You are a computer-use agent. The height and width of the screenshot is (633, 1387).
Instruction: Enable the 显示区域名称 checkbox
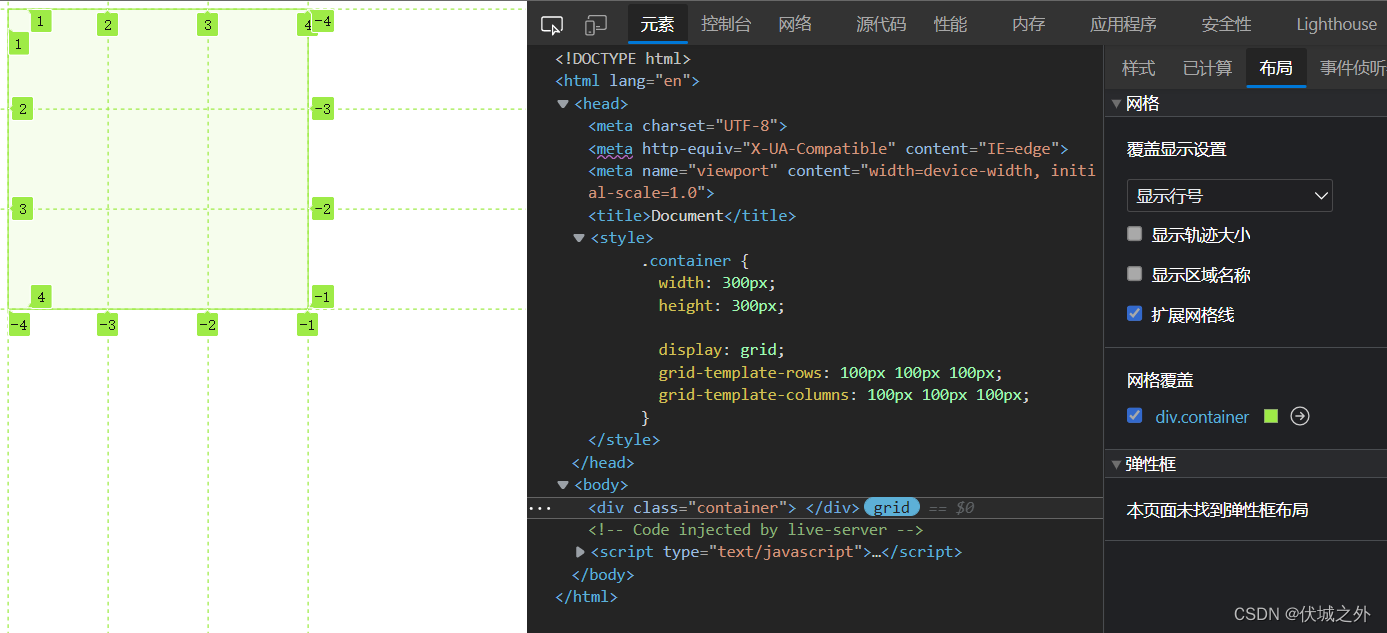pos(1134,274)
